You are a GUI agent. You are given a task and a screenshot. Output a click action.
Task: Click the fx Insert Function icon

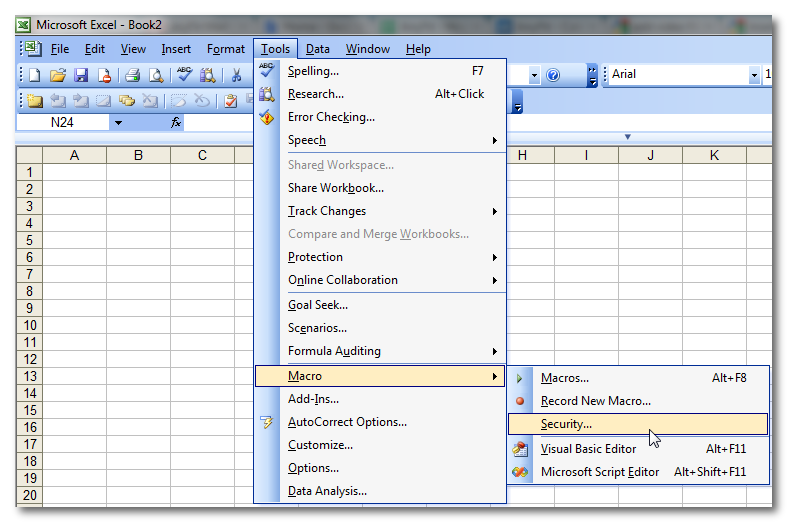176,122
